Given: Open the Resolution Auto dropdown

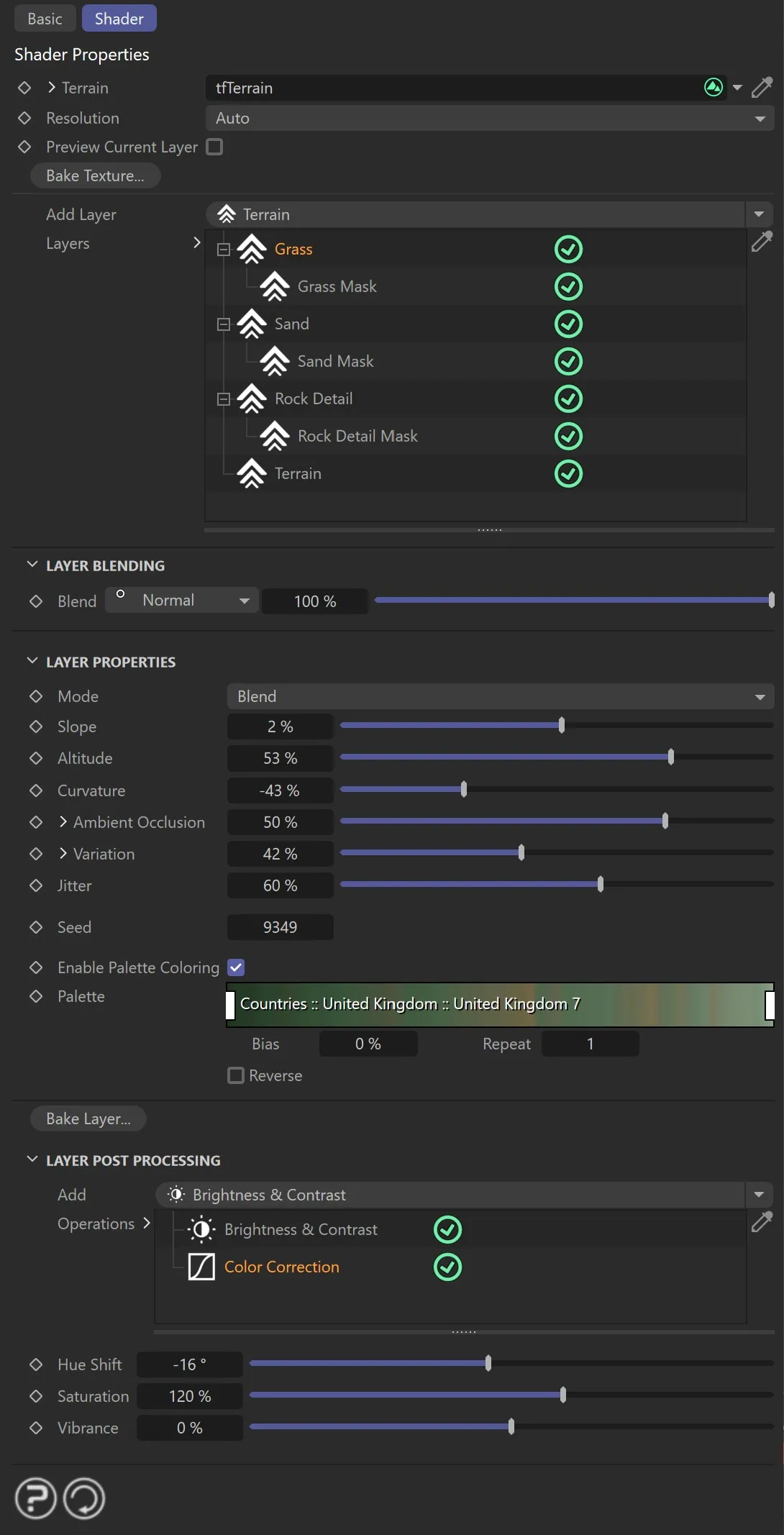Looking at the screenshot, I should [490, 118].
